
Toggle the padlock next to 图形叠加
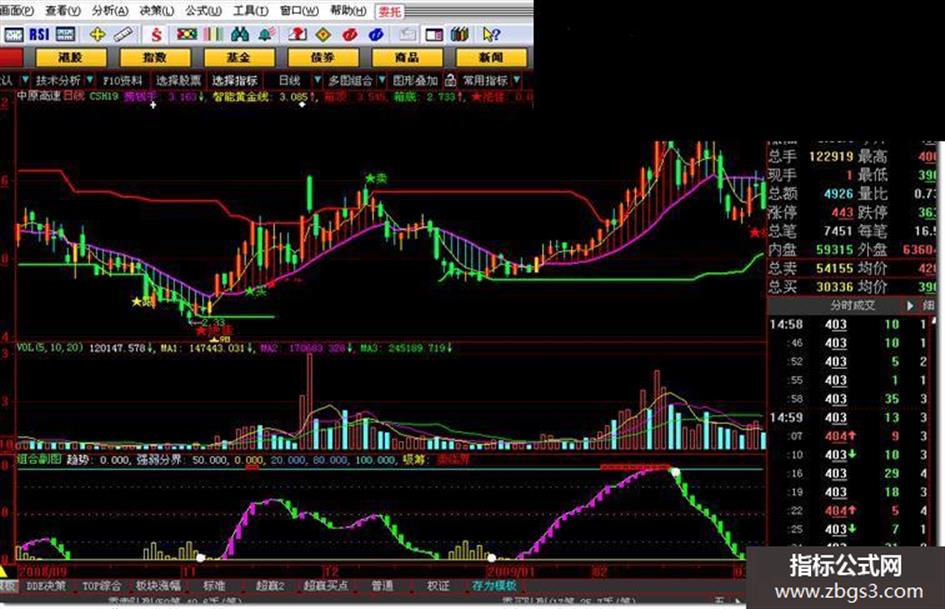coord(450,80)
